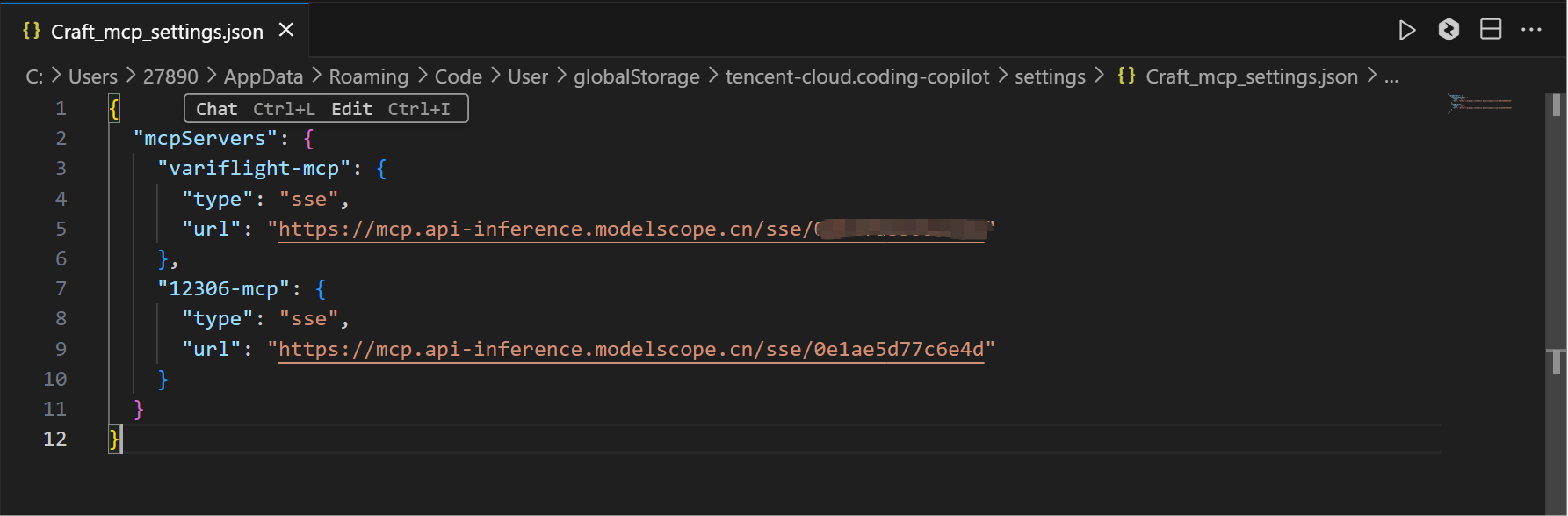Image resolution: width=1568 pixels, height=516 pixels.
Task: Close the Craft_mcp_settings.json tab
Action: pos(286,30)
